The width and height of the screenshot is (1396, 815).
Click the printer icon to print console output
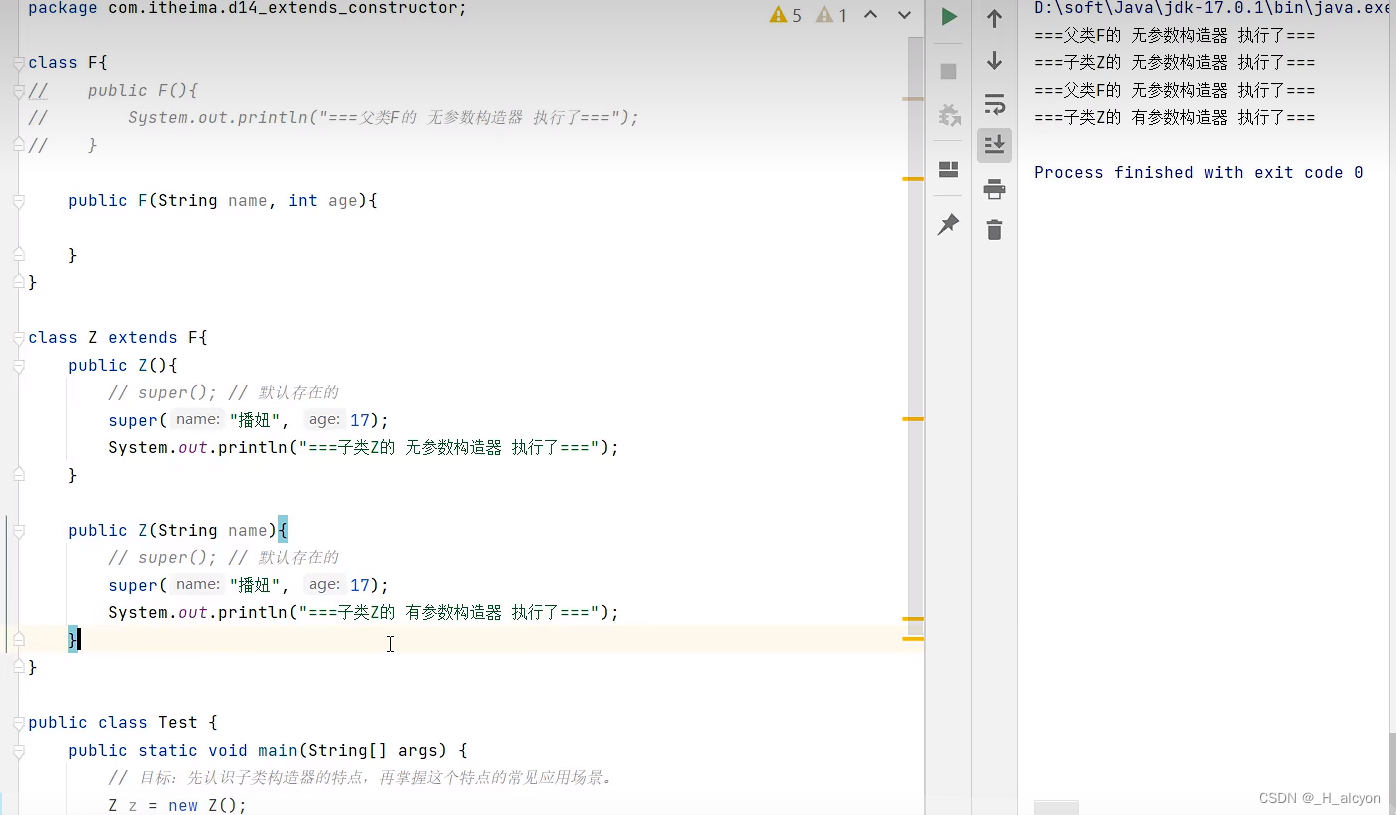pyautogui.click(x=994, y=188)
